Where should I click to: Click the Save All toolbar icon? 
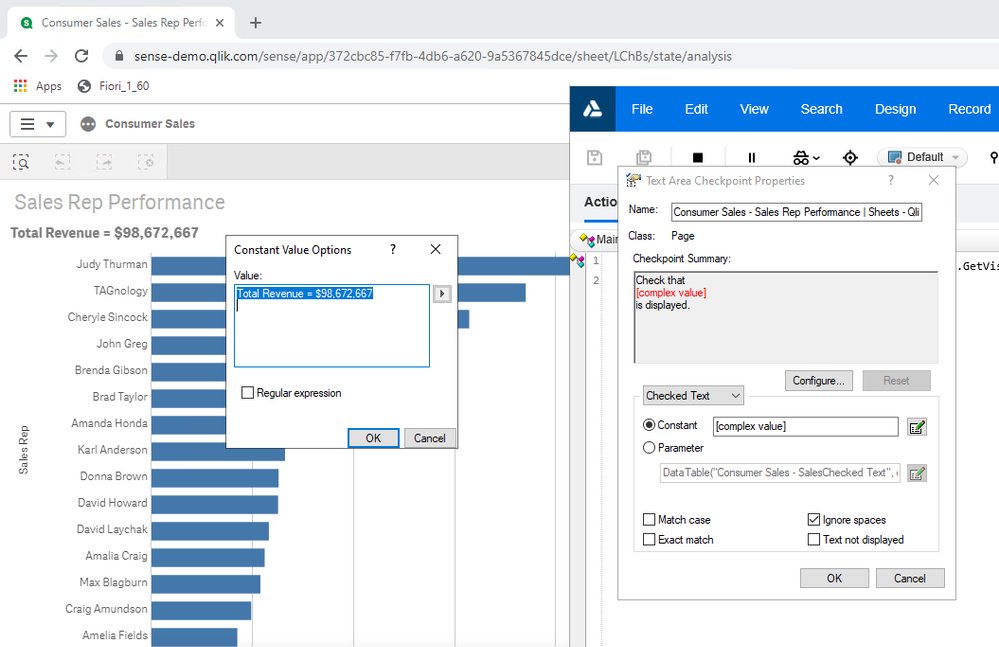(x=644, y=157)
